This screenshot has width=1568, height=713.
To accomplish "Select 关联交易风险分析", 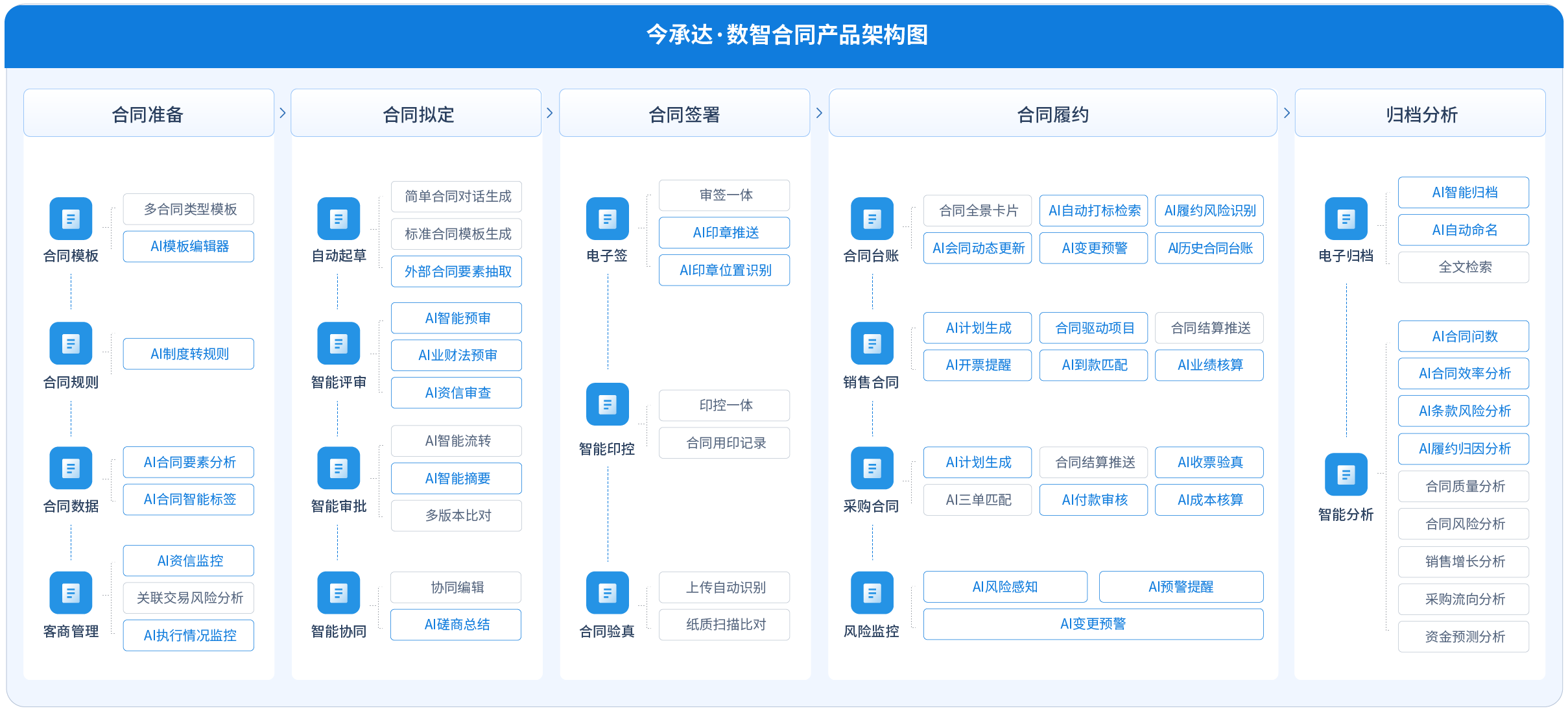I will [x=189, y=598].
